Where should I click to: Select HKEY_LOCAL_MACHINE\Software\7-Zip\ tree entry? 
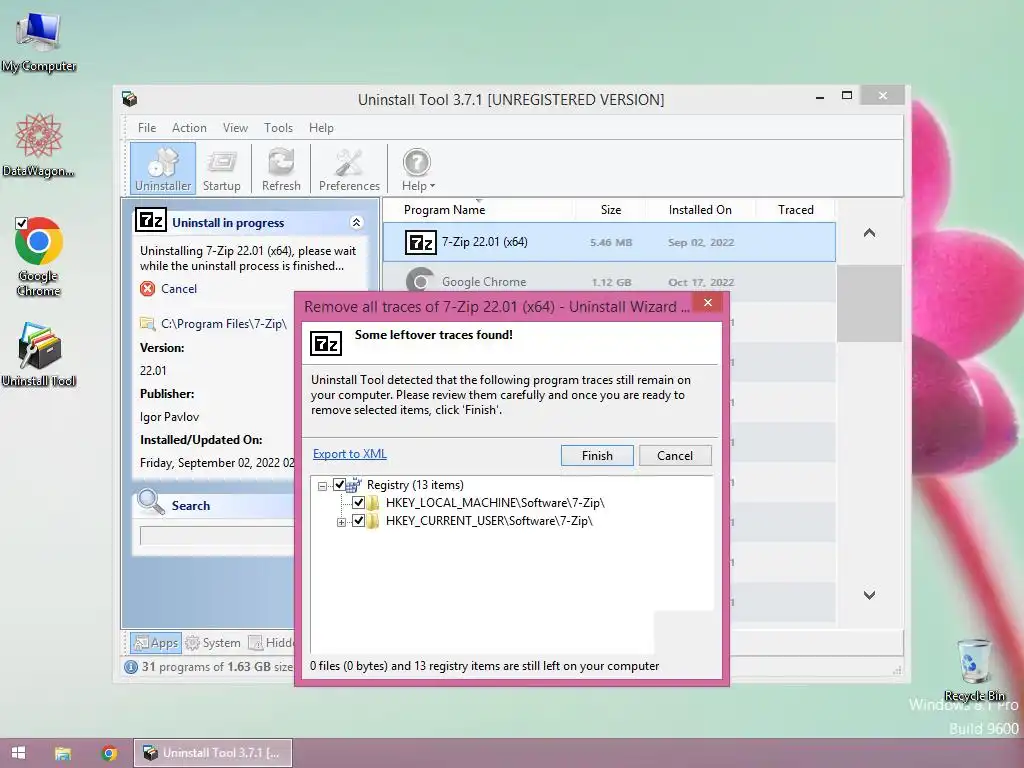[495, 503]
